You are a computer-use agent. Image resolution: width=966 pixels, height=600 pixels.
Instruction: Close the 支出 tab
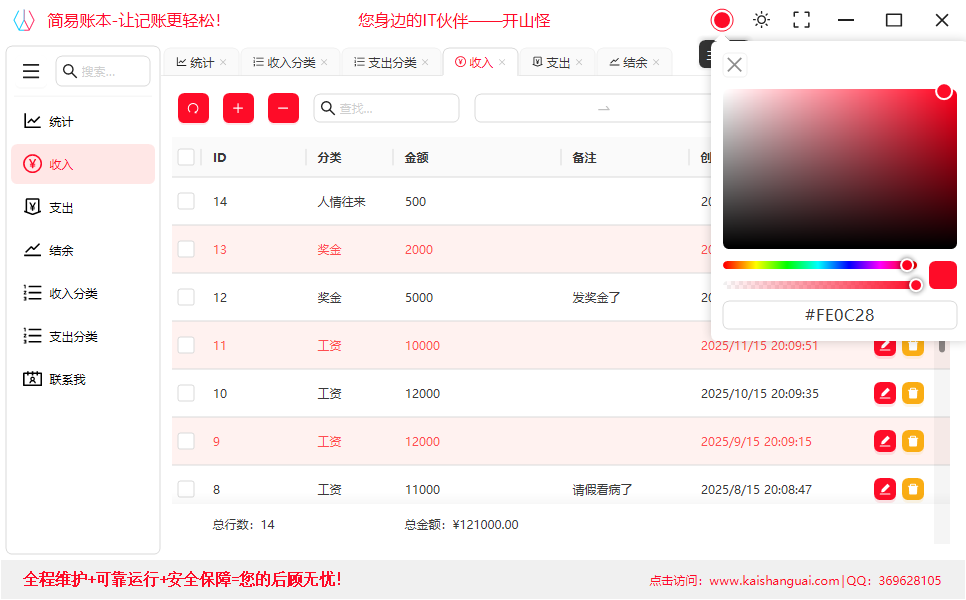(579, 62)
